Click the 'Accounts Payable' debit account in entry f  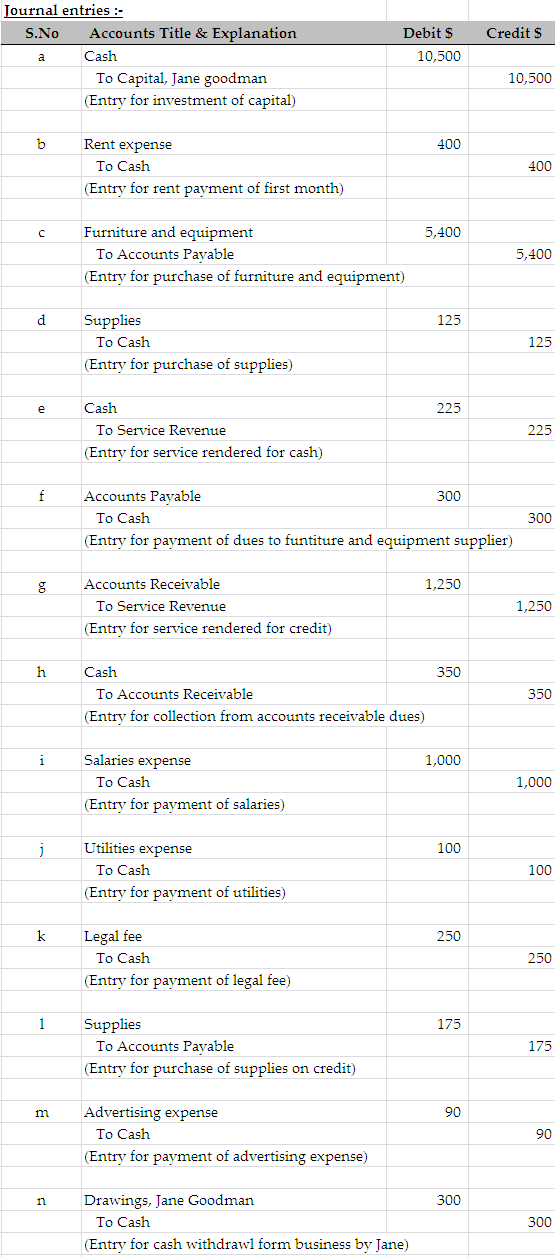coord(142,496)
